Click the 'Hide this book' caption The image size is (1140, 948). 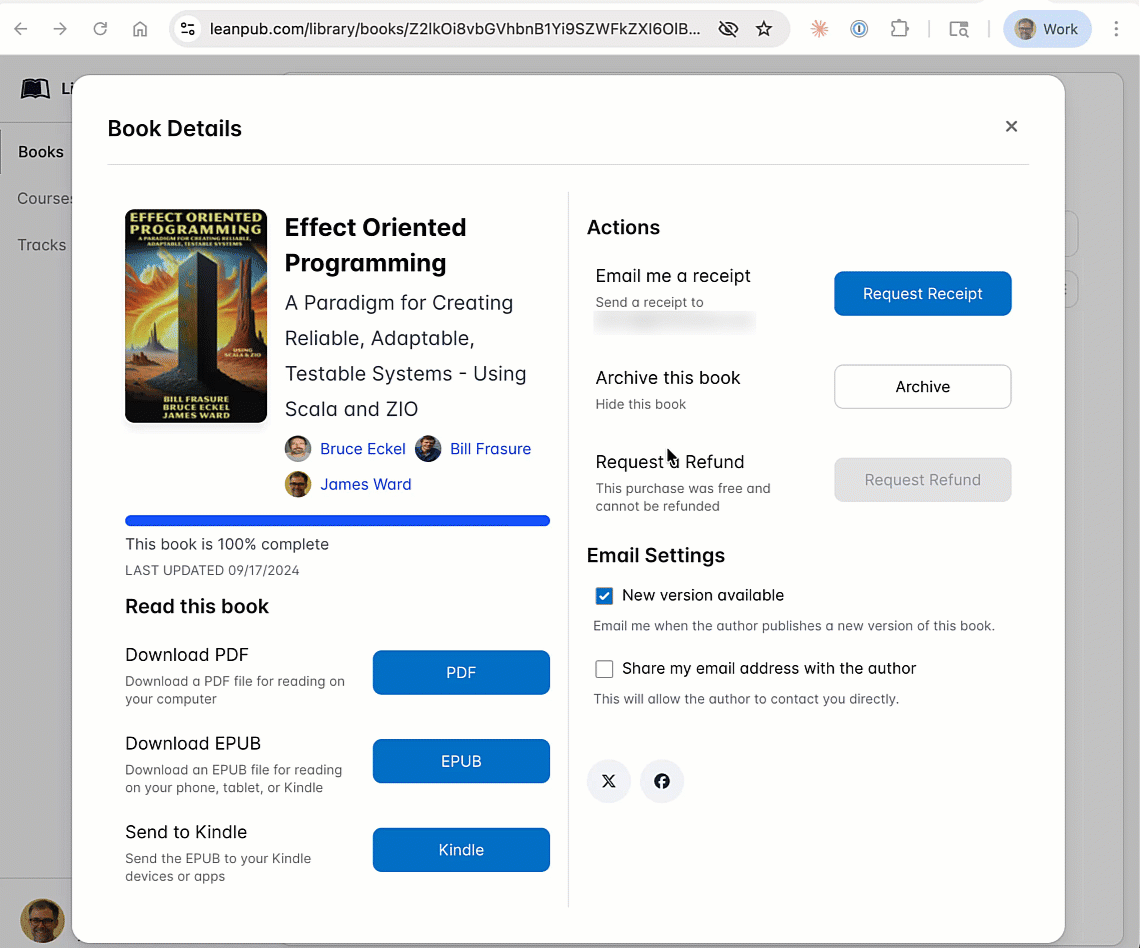(641, 404)
